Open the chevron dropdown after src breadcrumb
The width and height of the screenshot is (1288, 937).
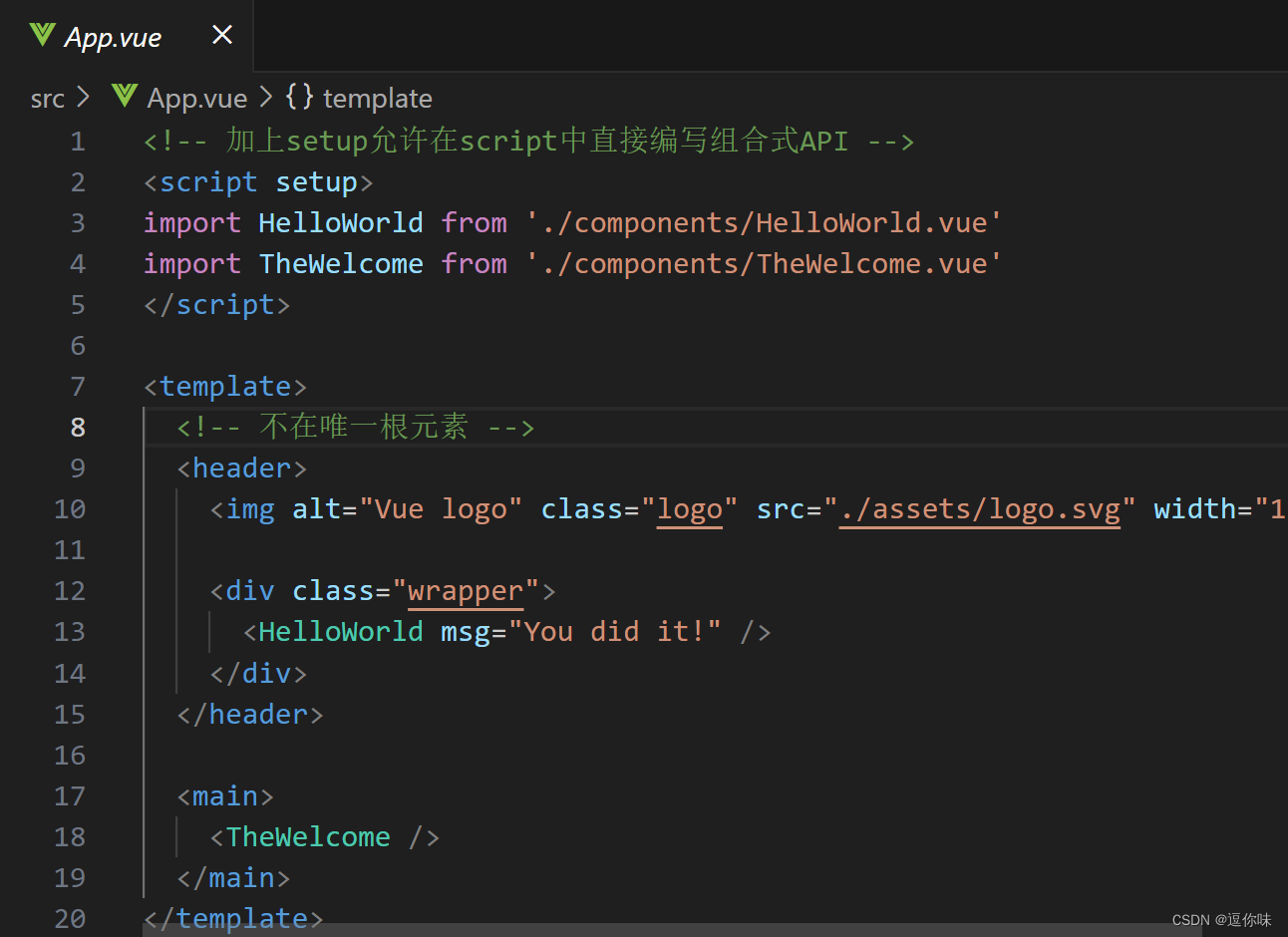tap(85, 97)
